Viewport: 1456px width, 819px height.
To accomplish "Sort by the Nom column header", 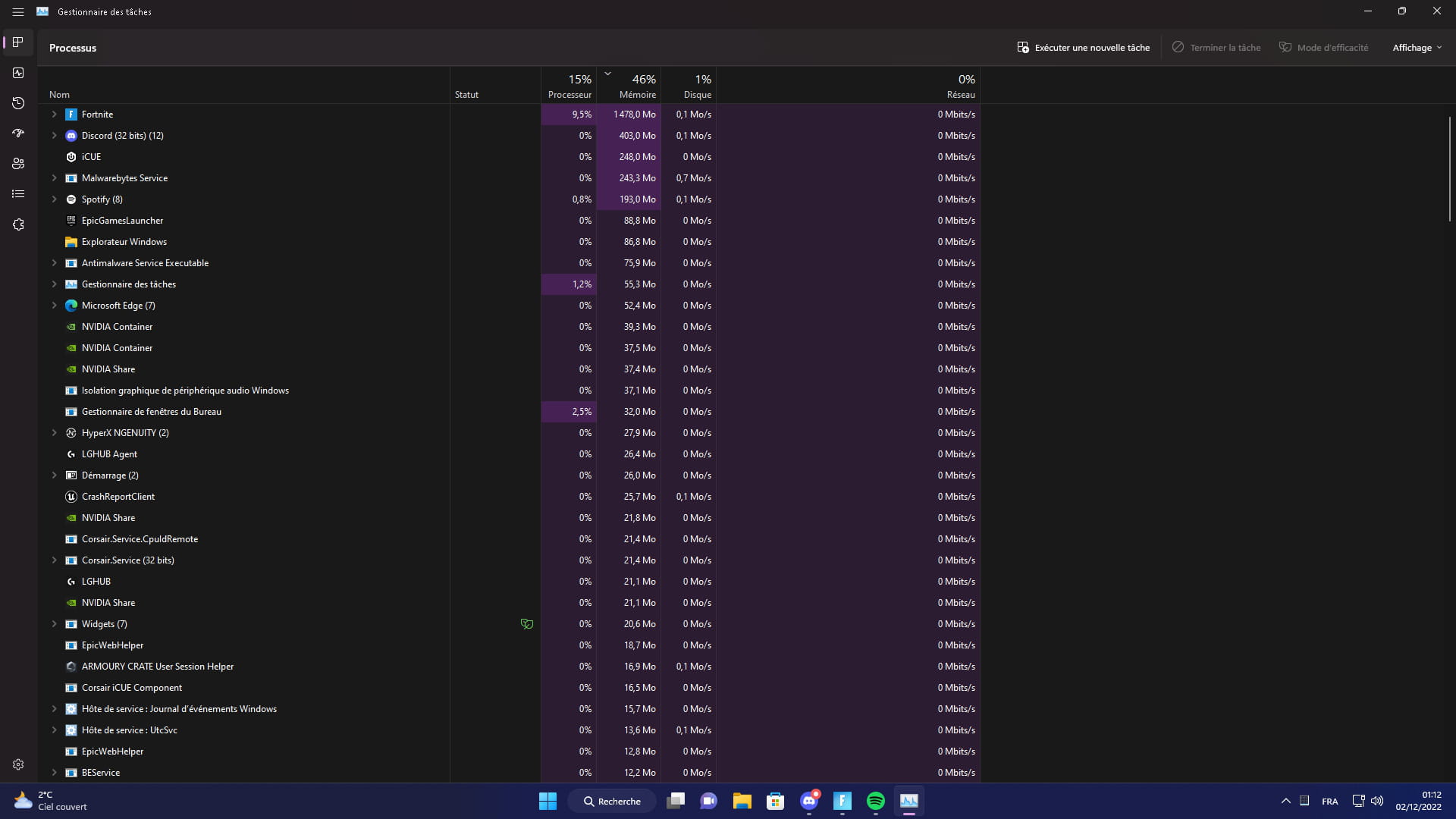I will tap(243, 85).
